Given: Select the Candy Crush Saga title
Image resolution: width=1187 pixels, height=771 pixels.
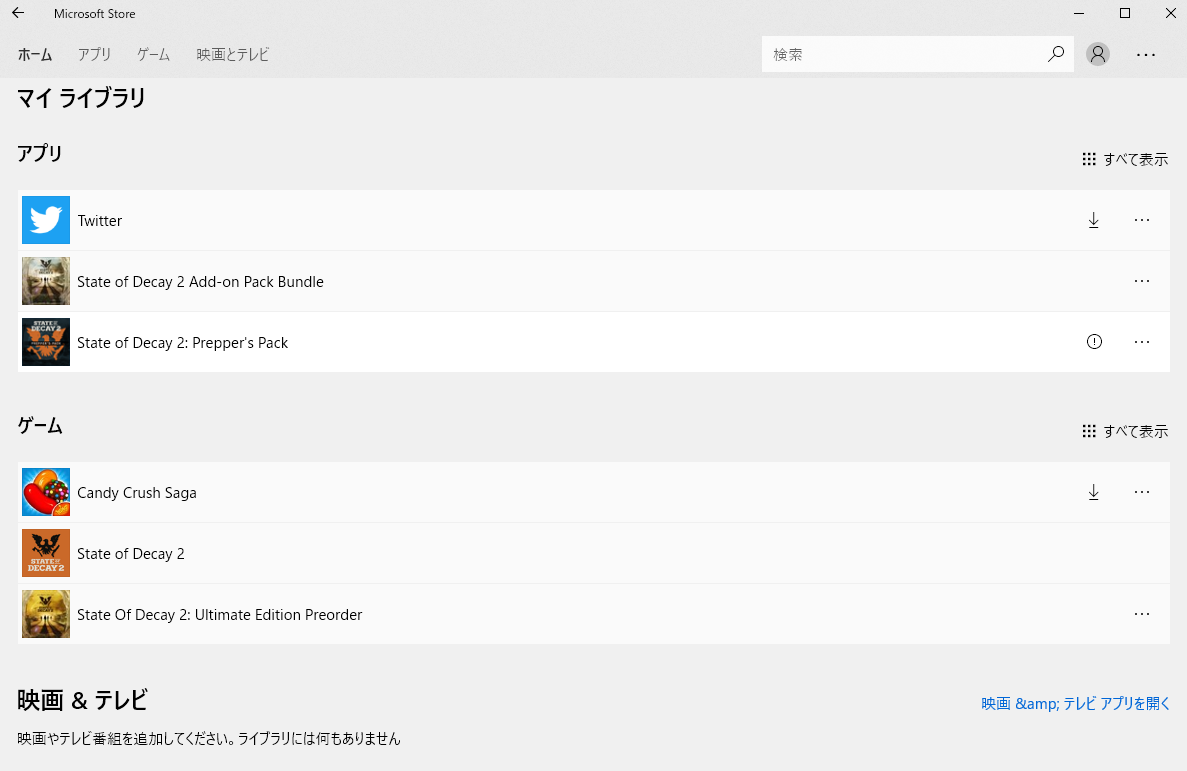Looking at the screenshot, I should tap(137, 493).
